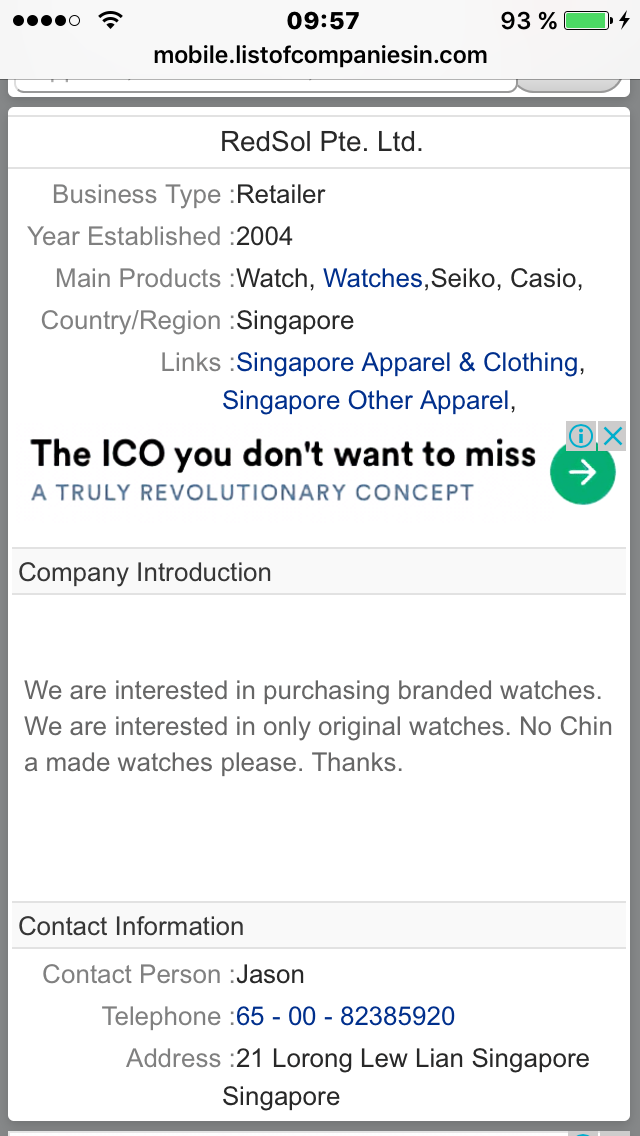The height and width of the screenshot is (1136, 640).
Task: Follow the Singapore Other Apparel link
Action: coord(365,400)
